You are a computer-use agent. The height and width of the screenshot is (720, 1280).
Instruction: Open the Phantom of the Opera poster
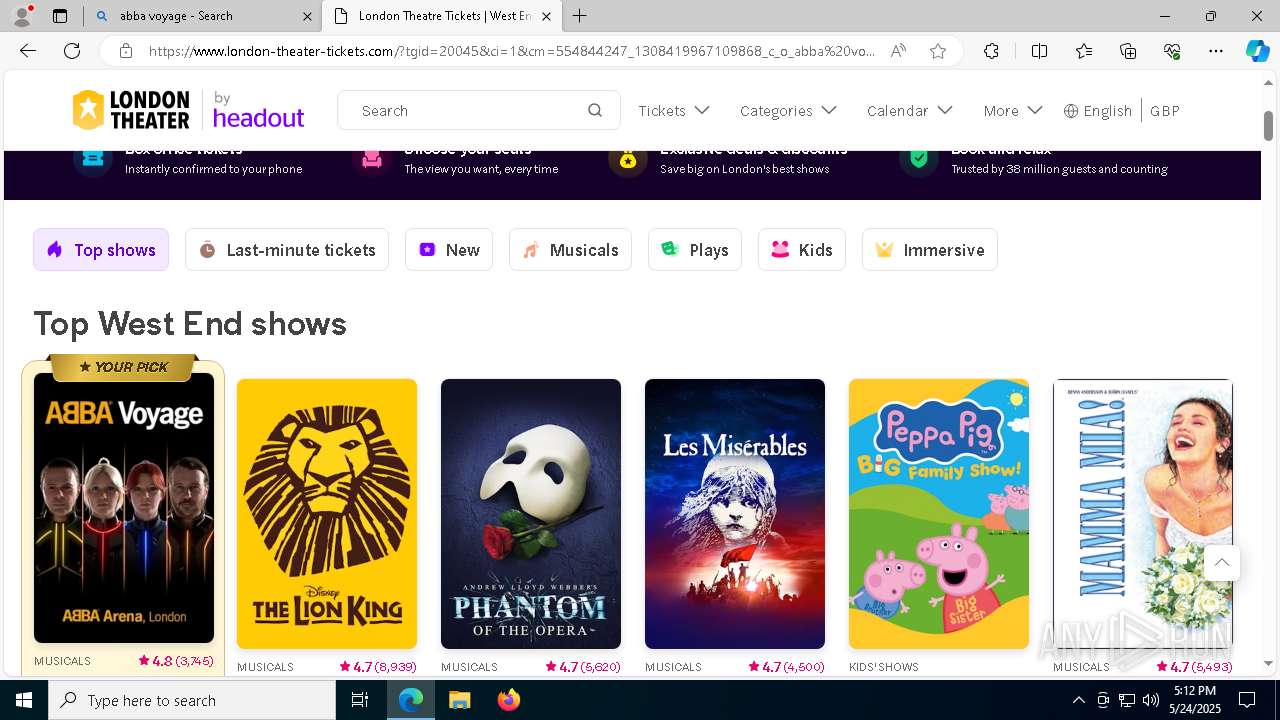[x=531, y=514]
